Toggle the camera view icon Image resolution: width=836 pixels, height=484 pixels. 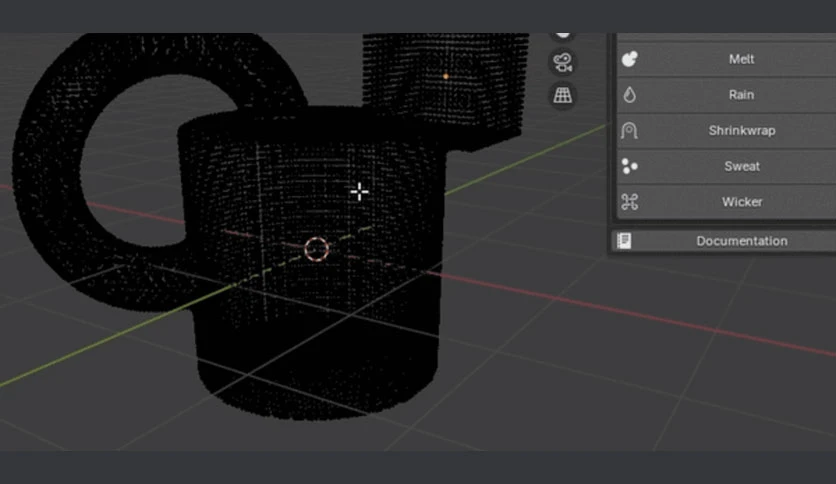point(562,62)
